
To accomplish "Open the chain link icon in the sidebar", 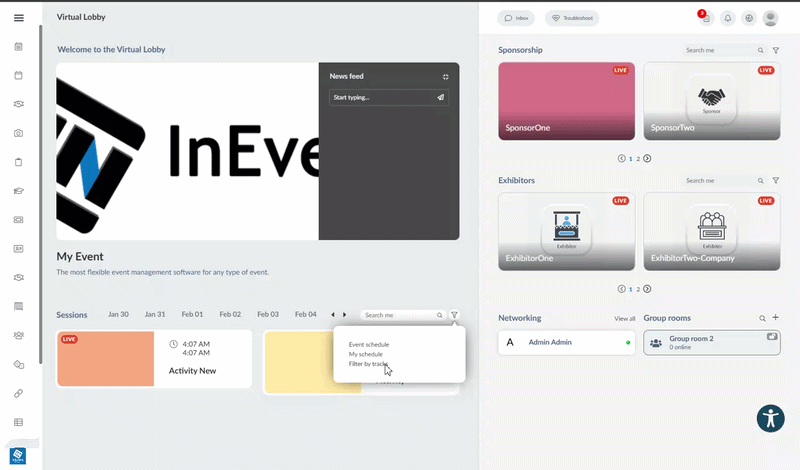I will point(18,393).
